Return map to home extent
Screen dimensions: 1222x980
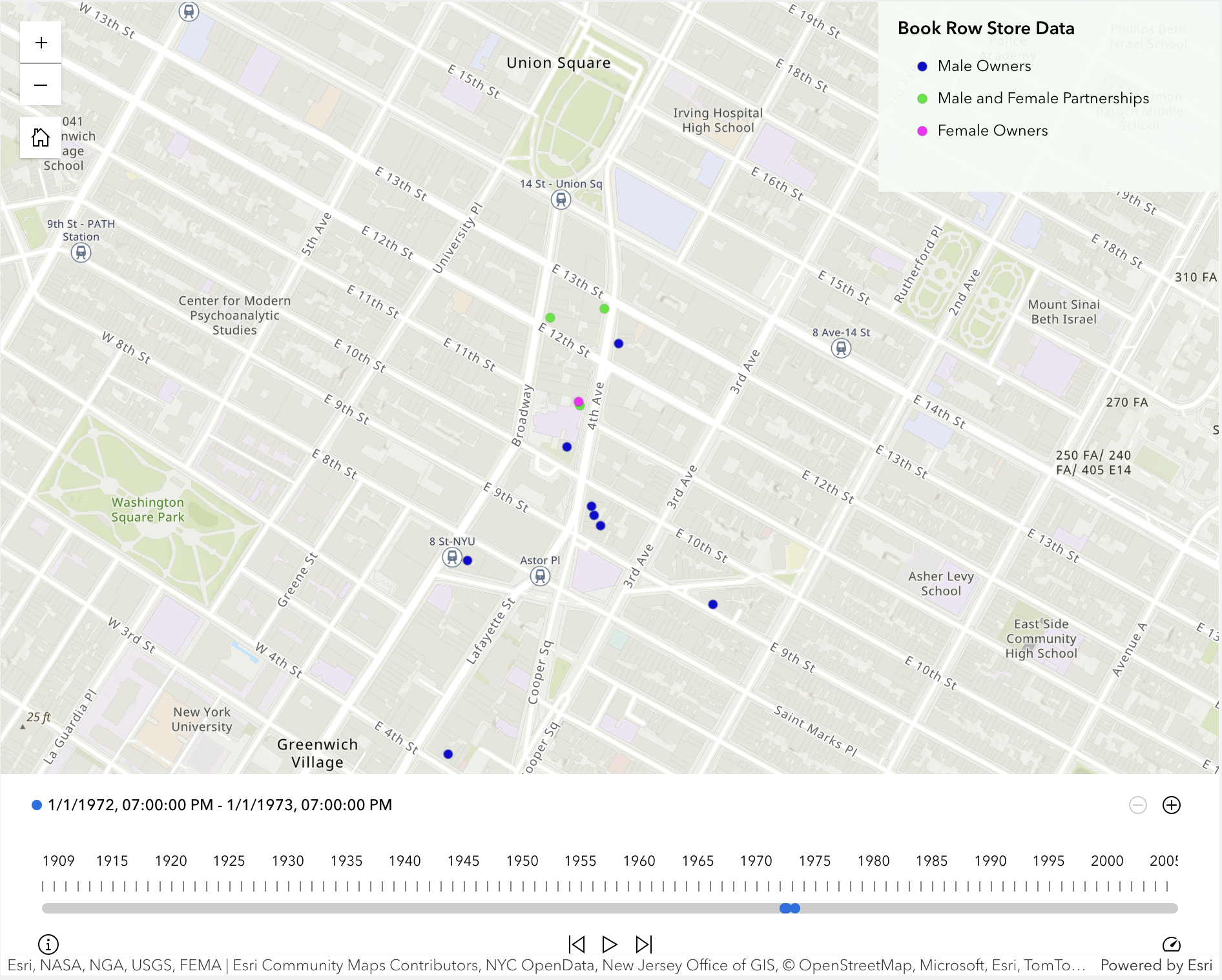41,138
